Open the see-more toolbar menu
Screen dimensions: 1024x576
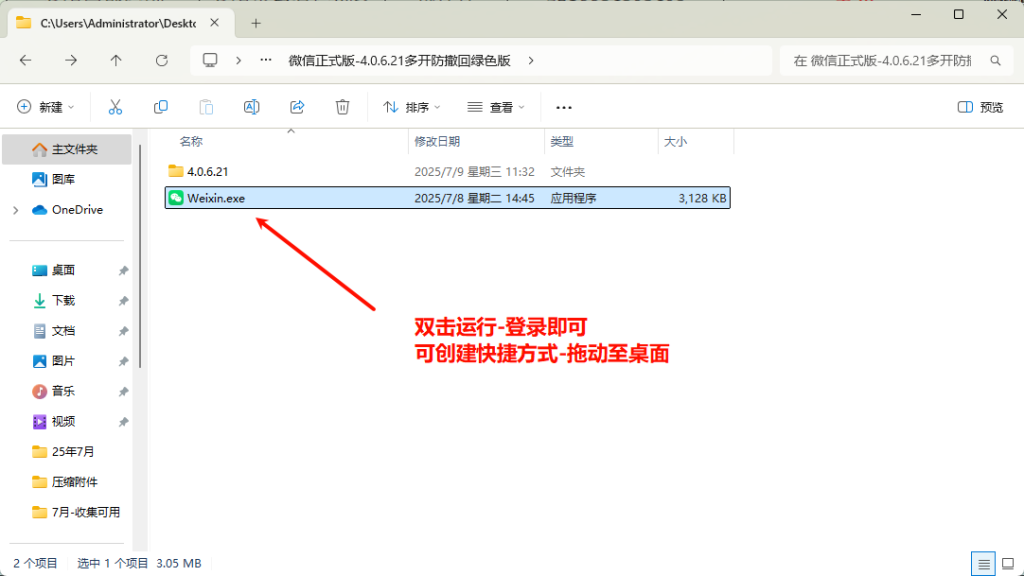(x=563, y=107)
